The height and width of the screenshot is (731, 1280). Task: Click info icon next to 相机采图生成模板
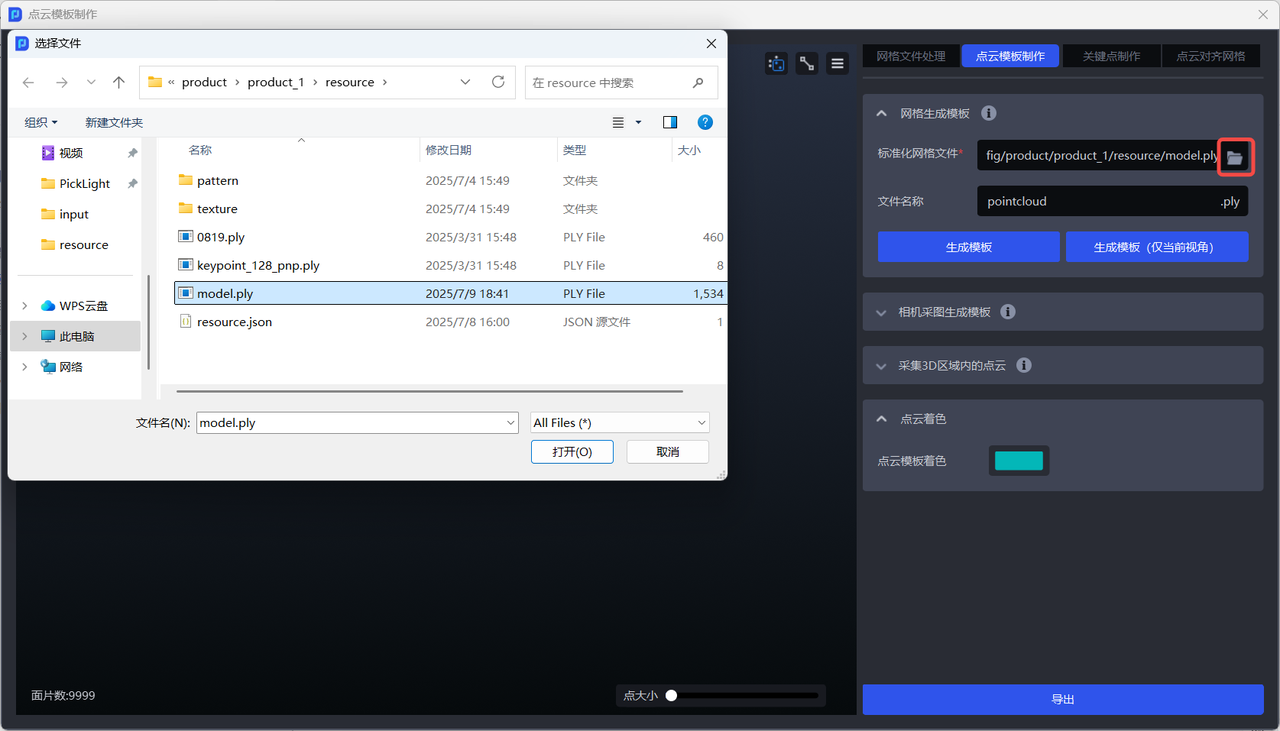1008,312
